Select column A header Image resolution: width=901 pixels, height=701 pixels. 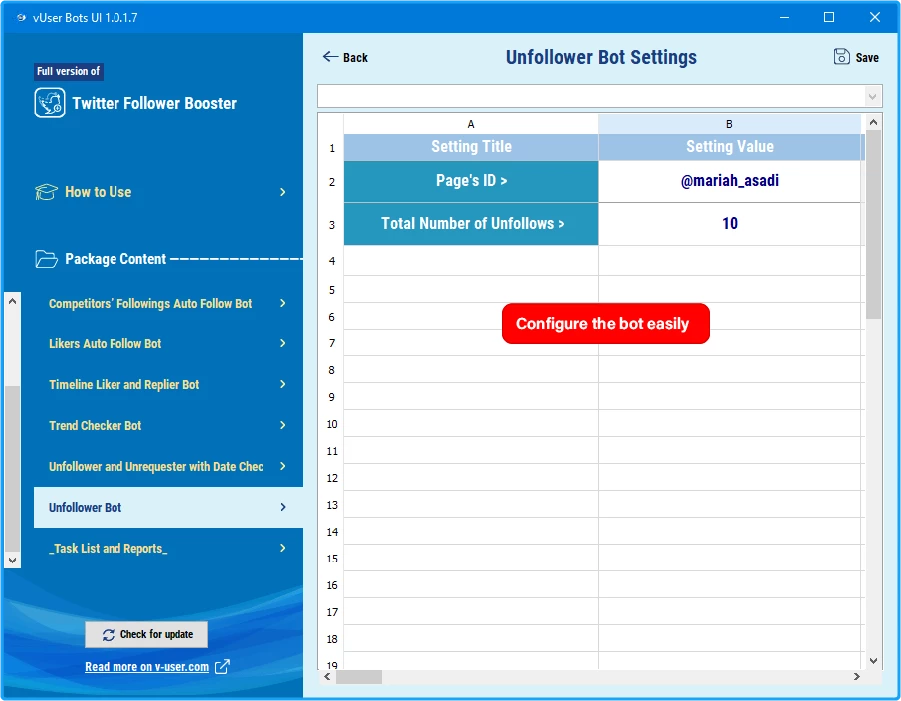(471, 124)
